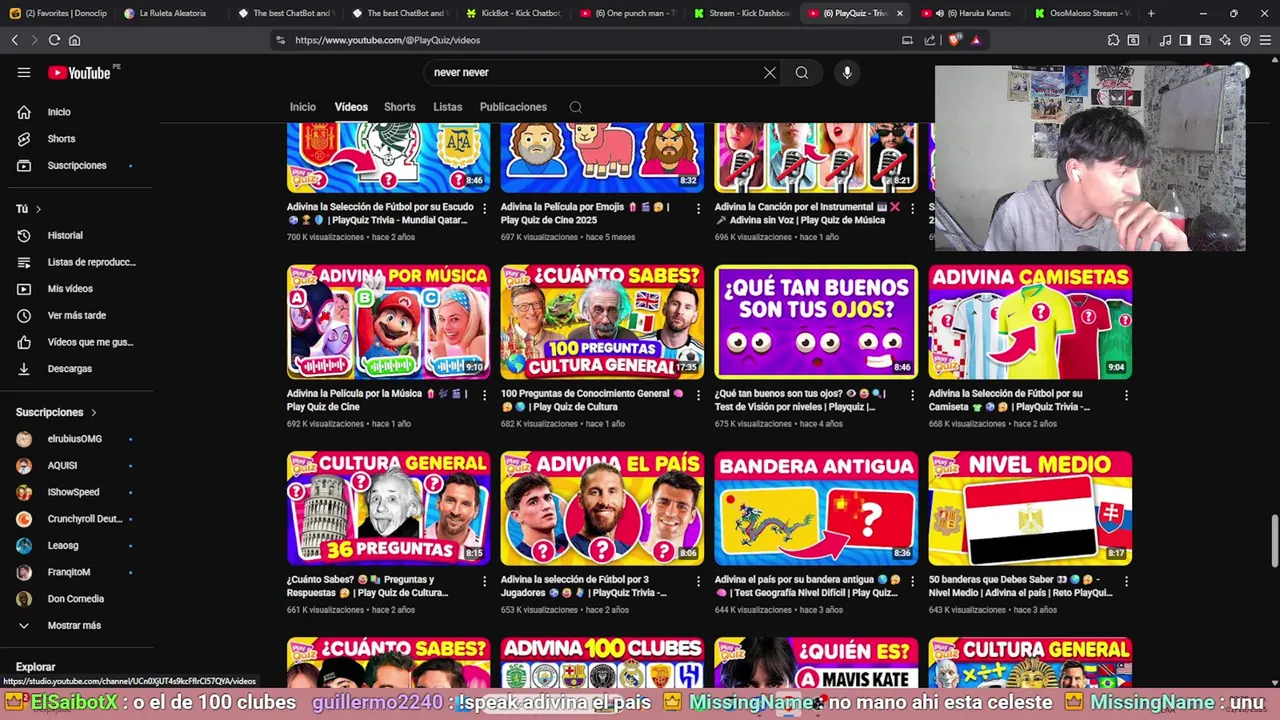Open the browser home page button
The height and width of the screenshot is (720, 1280).
[x=74, y=40]
